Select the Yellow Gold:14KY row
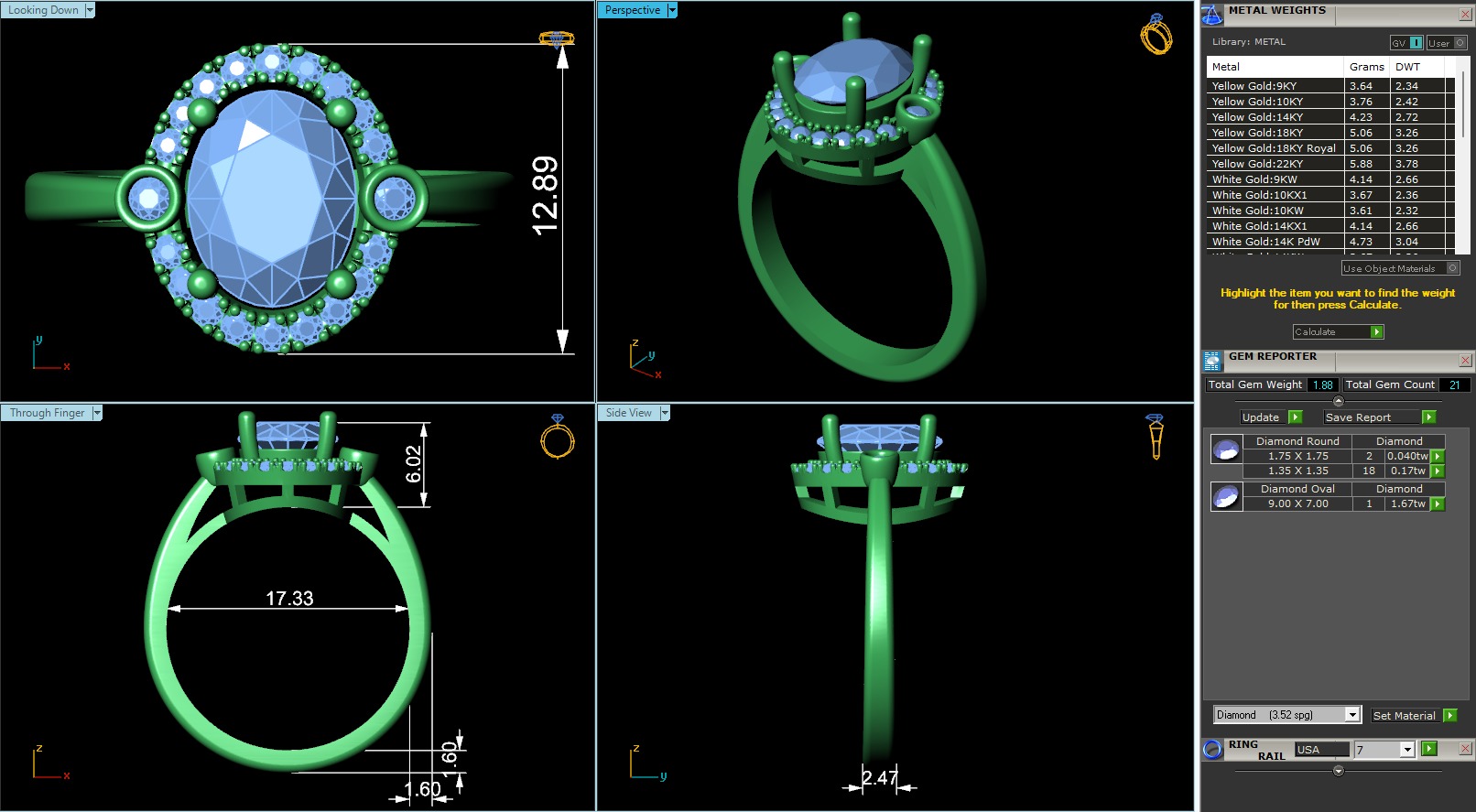 tap(1330, 117)
